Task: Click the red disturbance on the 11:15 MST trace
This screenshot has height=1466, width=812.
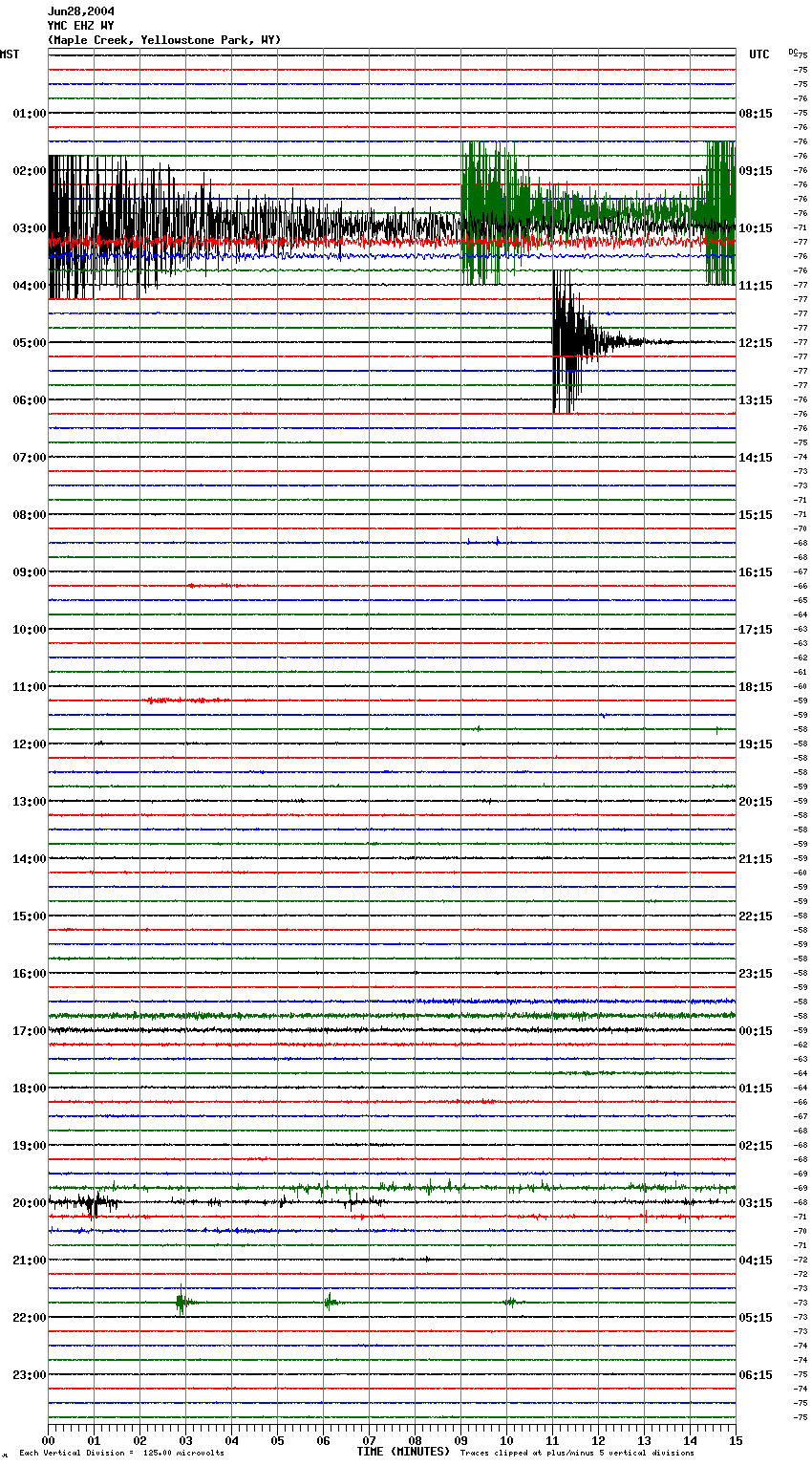Action: [x=188, y=701]
